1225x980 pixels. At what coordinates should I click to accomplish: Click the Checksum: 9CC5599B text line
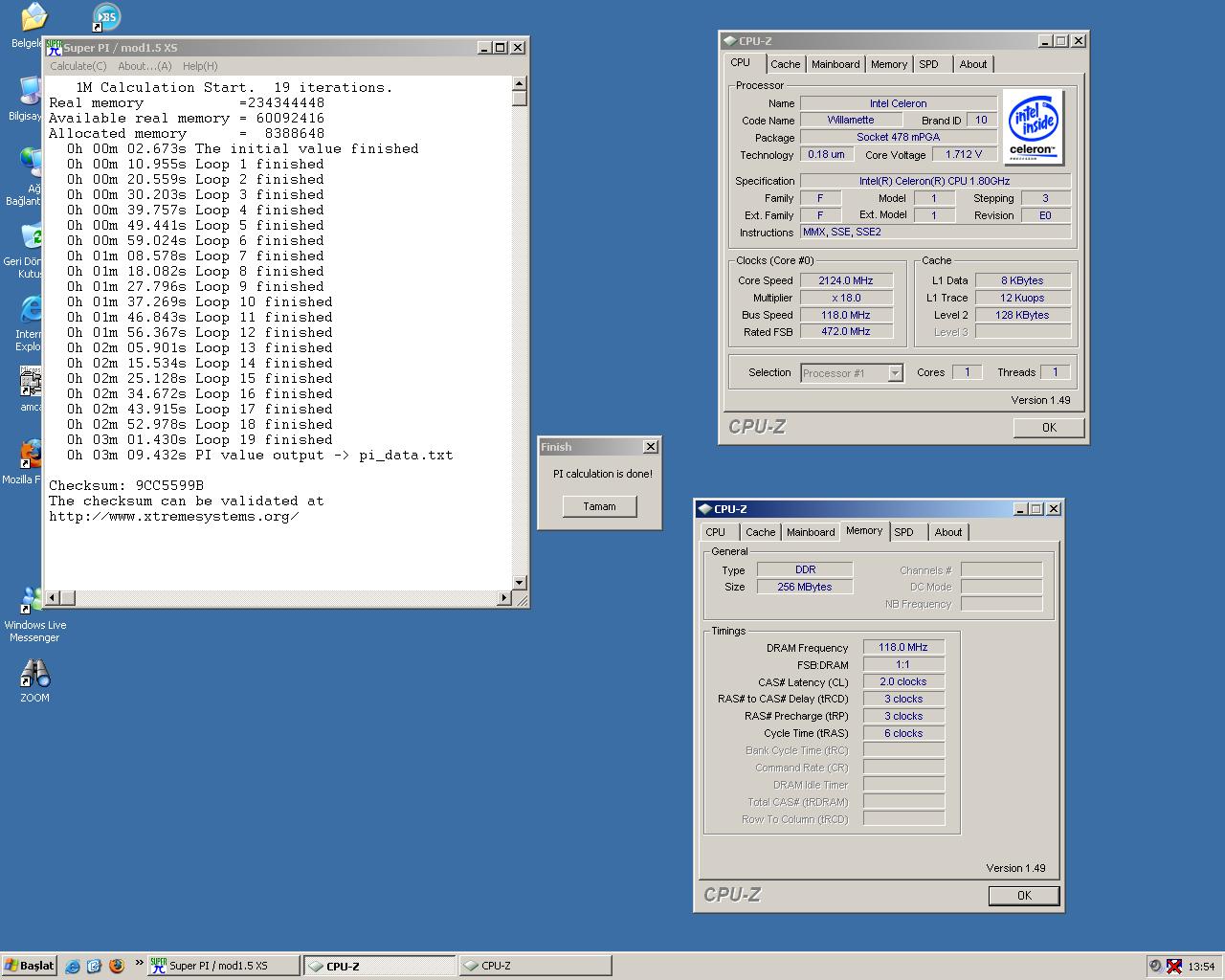[x=126, y=485]
